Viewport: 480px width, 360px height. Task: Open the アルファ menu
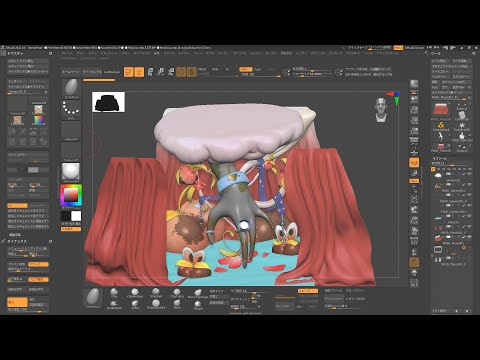pyautogui.click(x=67, y=53)
